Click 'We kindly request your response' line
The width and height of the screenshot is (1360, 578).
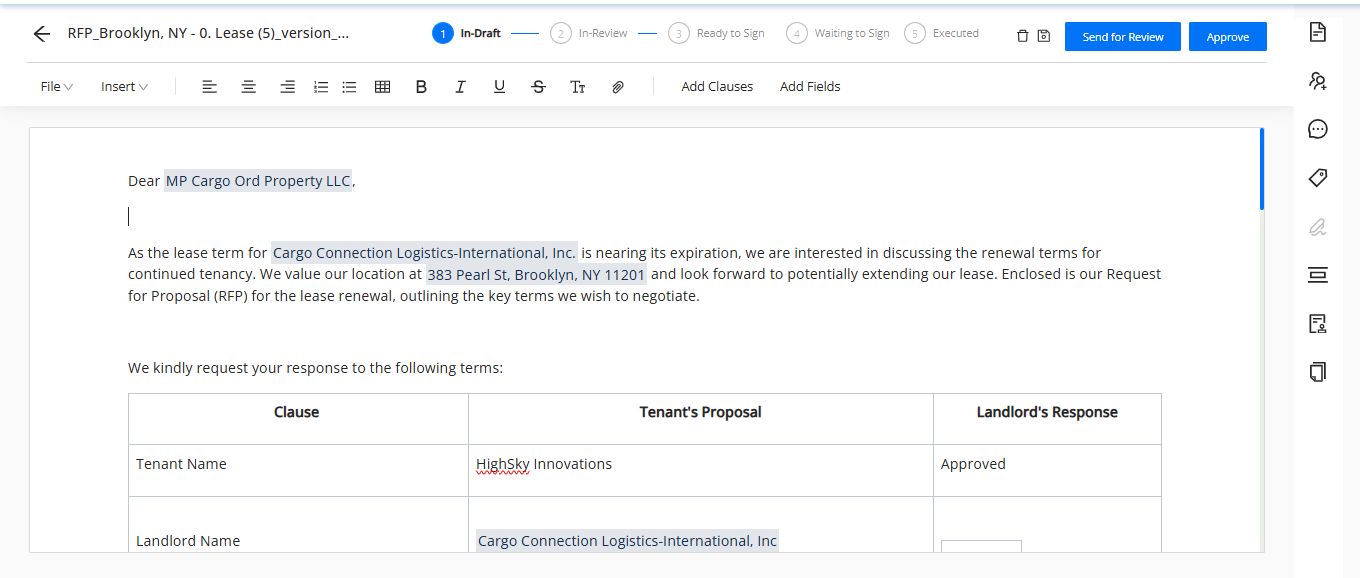[x=316, y=368]
